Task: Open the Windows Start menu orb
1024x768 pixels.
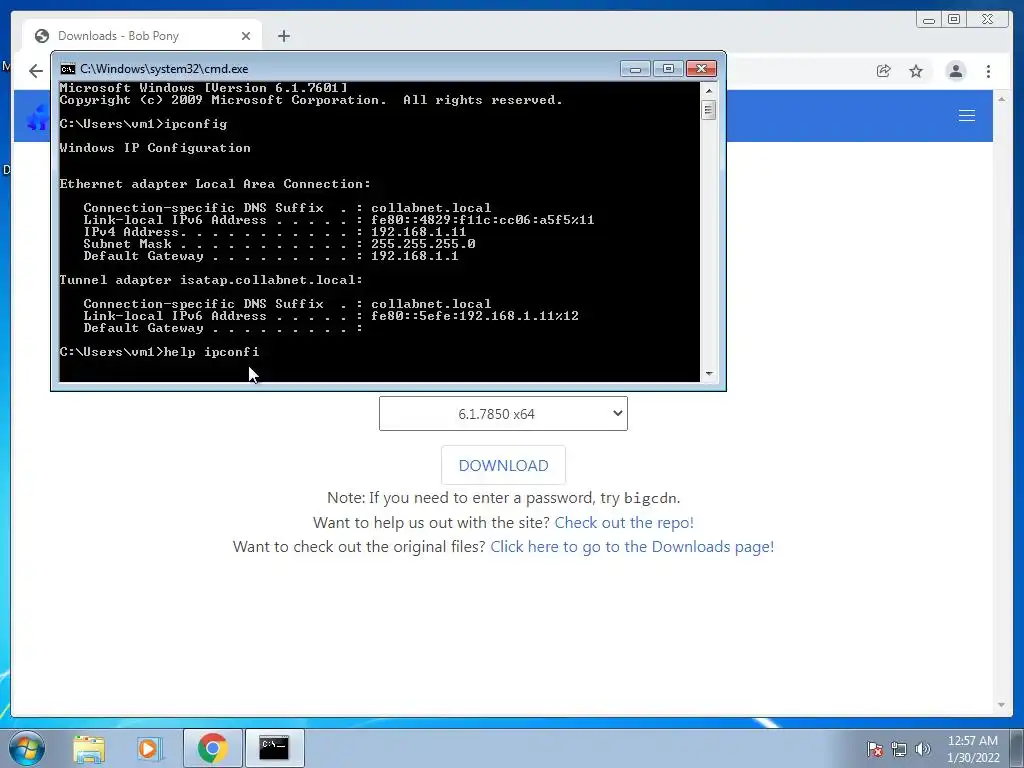Action: click(x=26, y=748)
